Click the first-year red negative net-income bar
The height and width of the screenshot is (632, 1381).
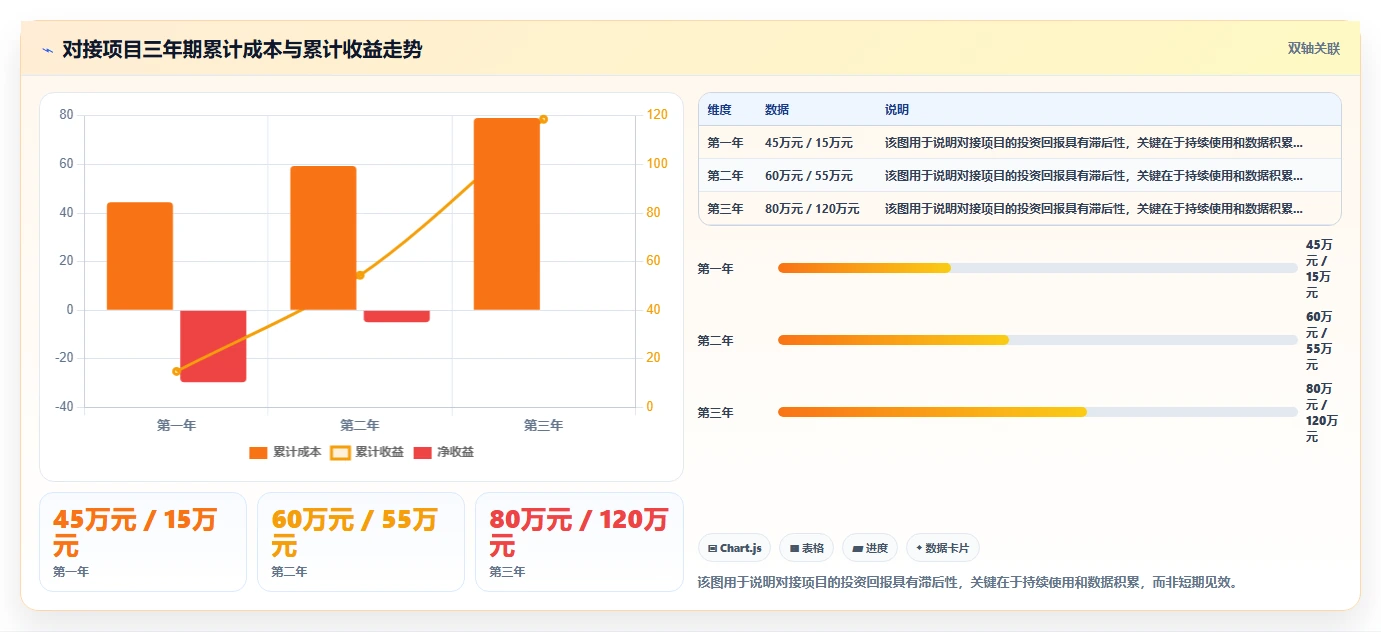click(x=213, y=346)
